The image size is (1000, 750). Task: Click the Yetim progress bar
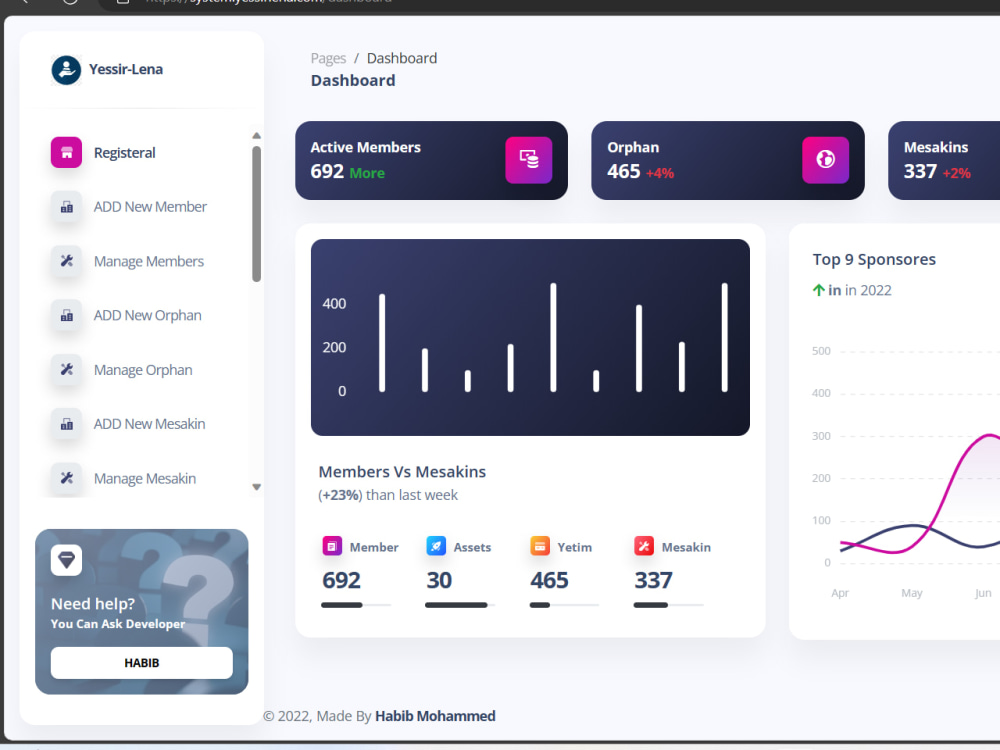(x=564, y=605)
